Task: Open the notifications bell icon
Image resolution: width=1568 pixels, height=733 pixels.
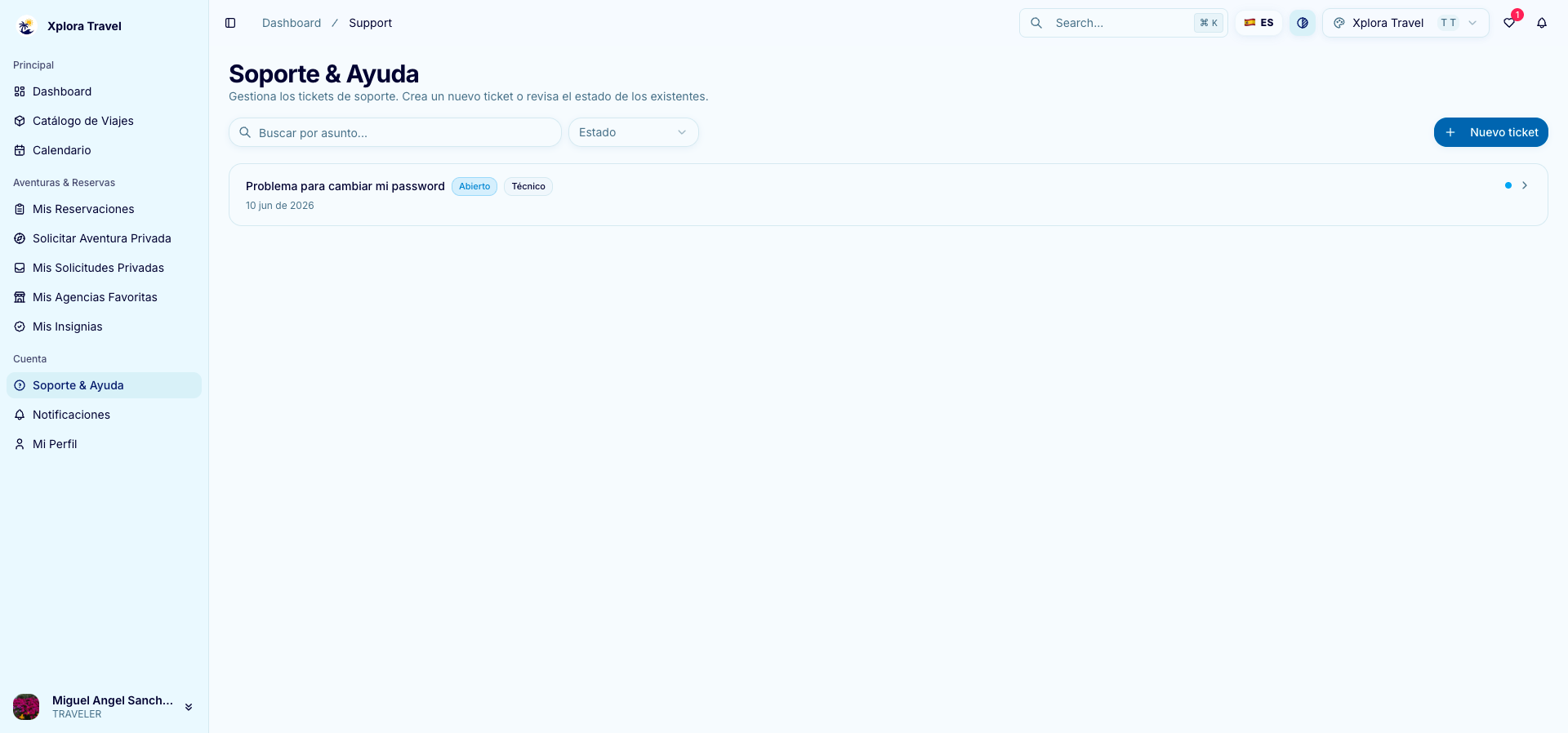Action: [1542, 23]
